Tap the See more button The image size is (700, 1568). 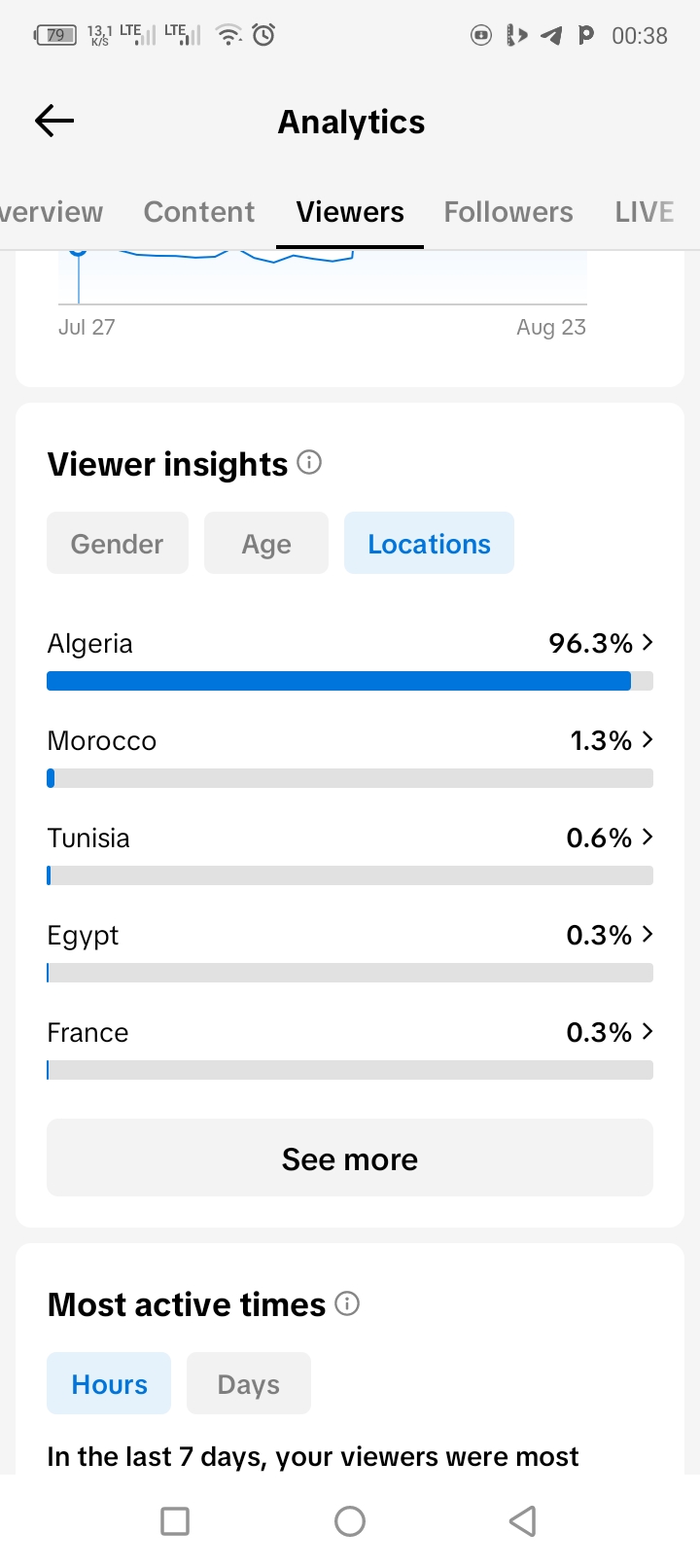[350, 1158]
